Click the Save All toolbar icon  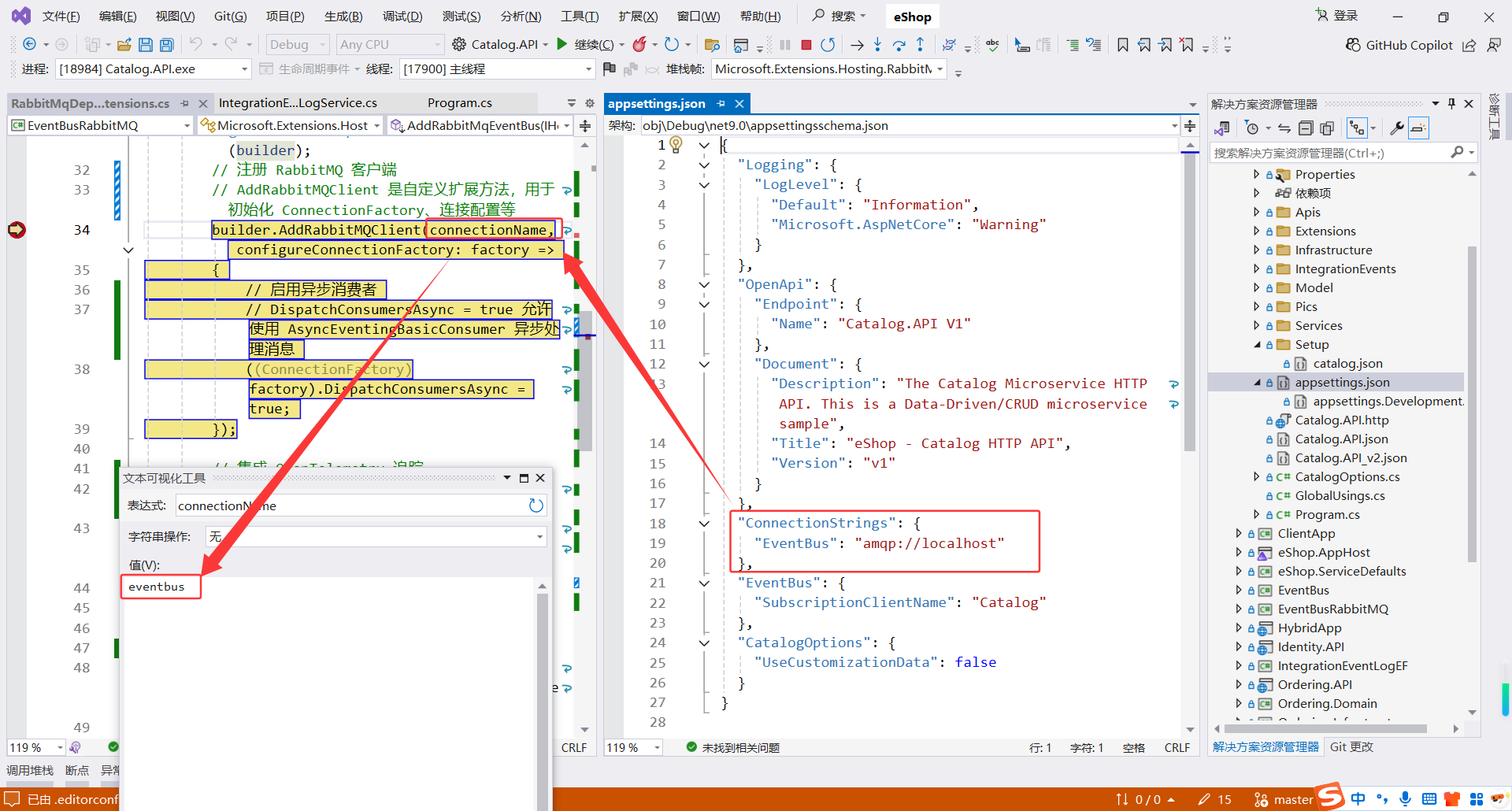pos(166,45)
